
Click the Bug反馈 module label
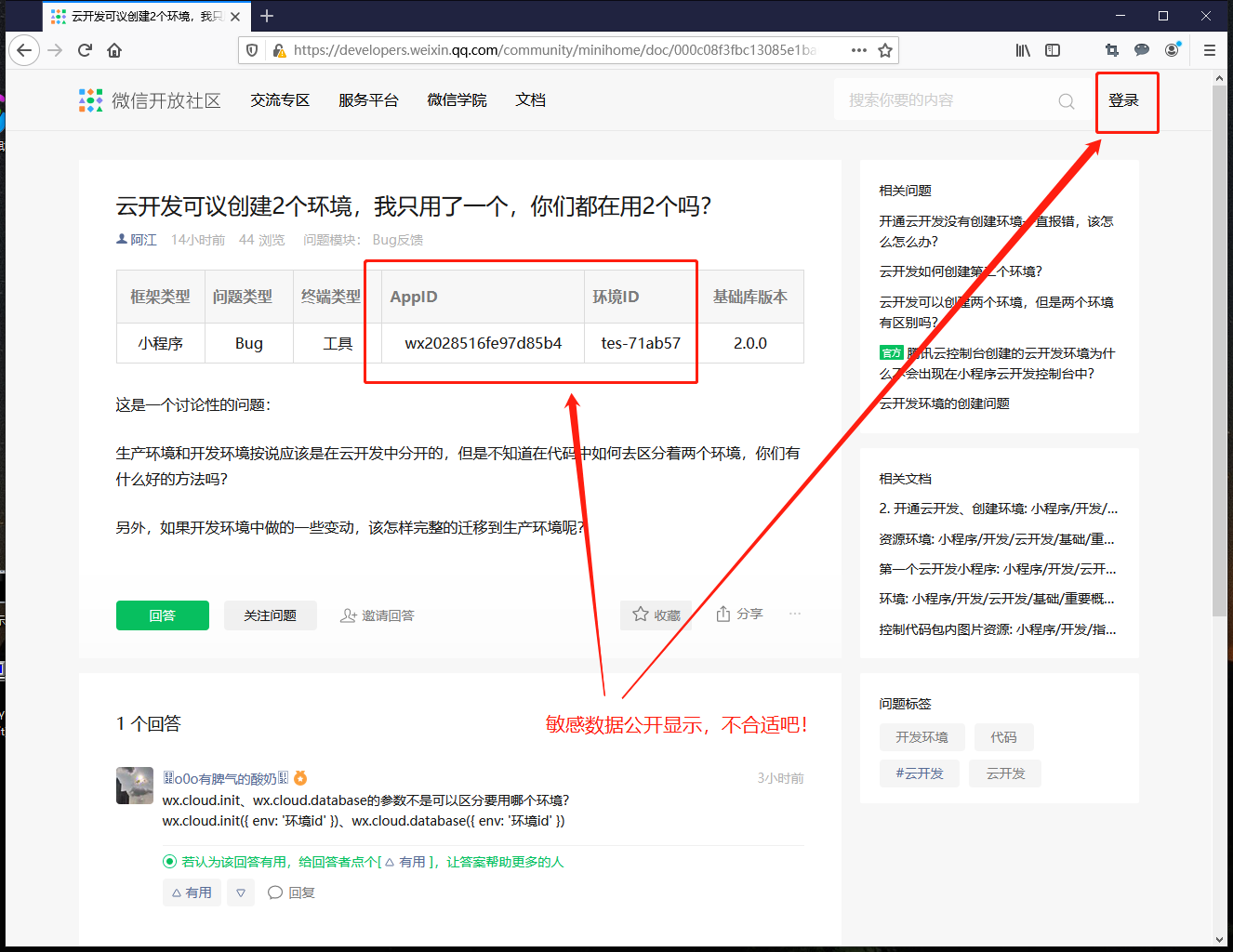click(398, 240)
